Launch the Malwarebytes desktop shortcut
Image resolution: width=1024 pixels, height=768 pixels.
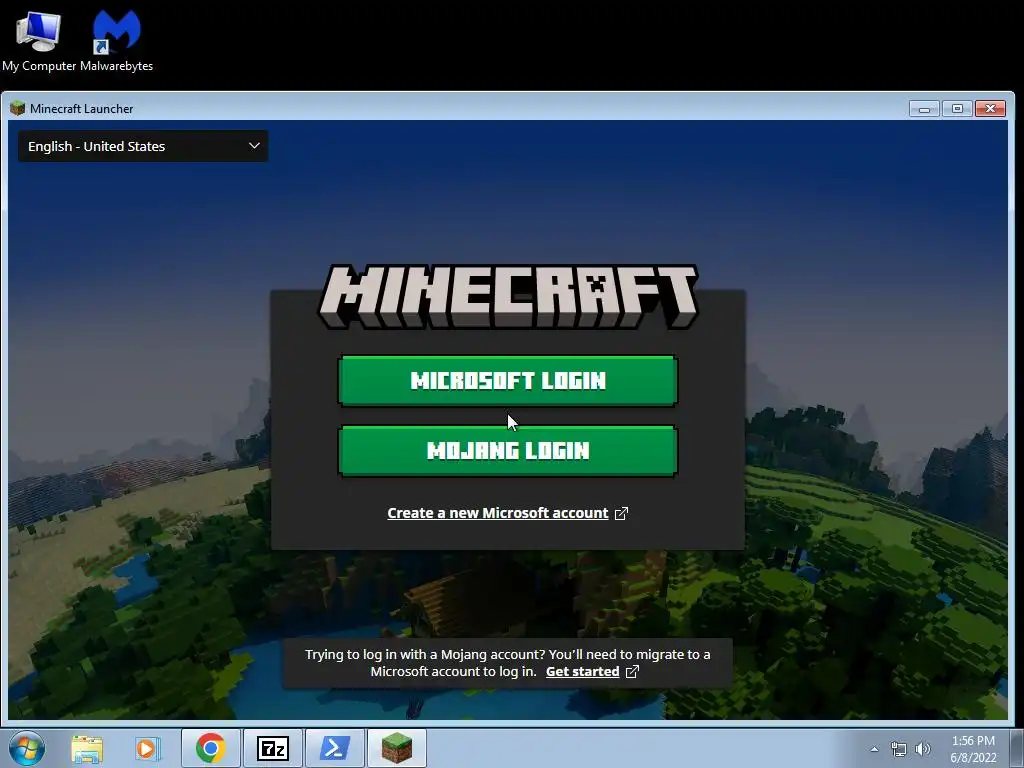116,41
